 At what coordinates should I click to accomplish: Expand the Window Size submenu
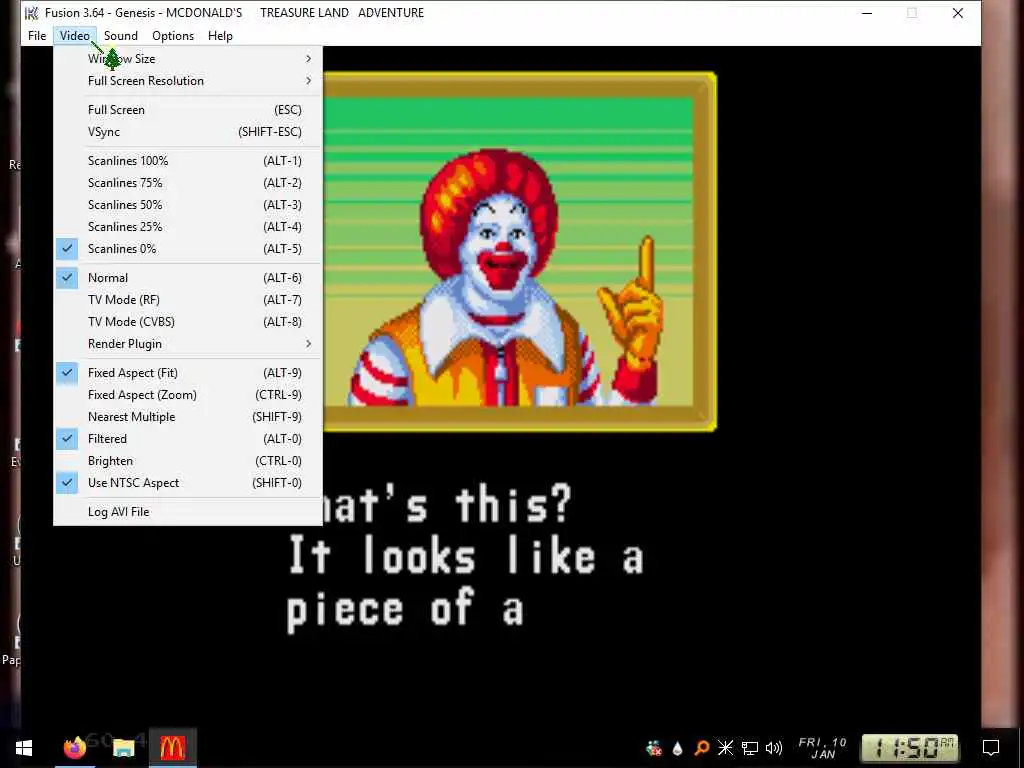point(188,59)
